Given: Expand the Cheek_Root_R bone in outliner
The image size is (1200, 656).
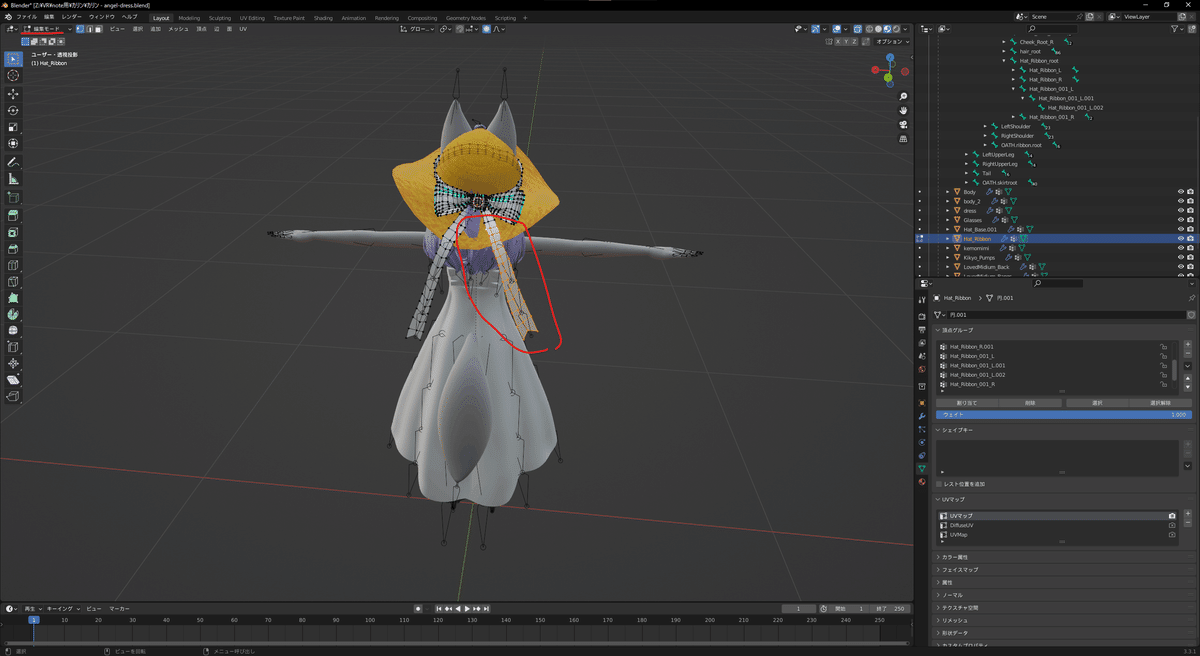Looking at the screenshot, I should [1003, 42].
